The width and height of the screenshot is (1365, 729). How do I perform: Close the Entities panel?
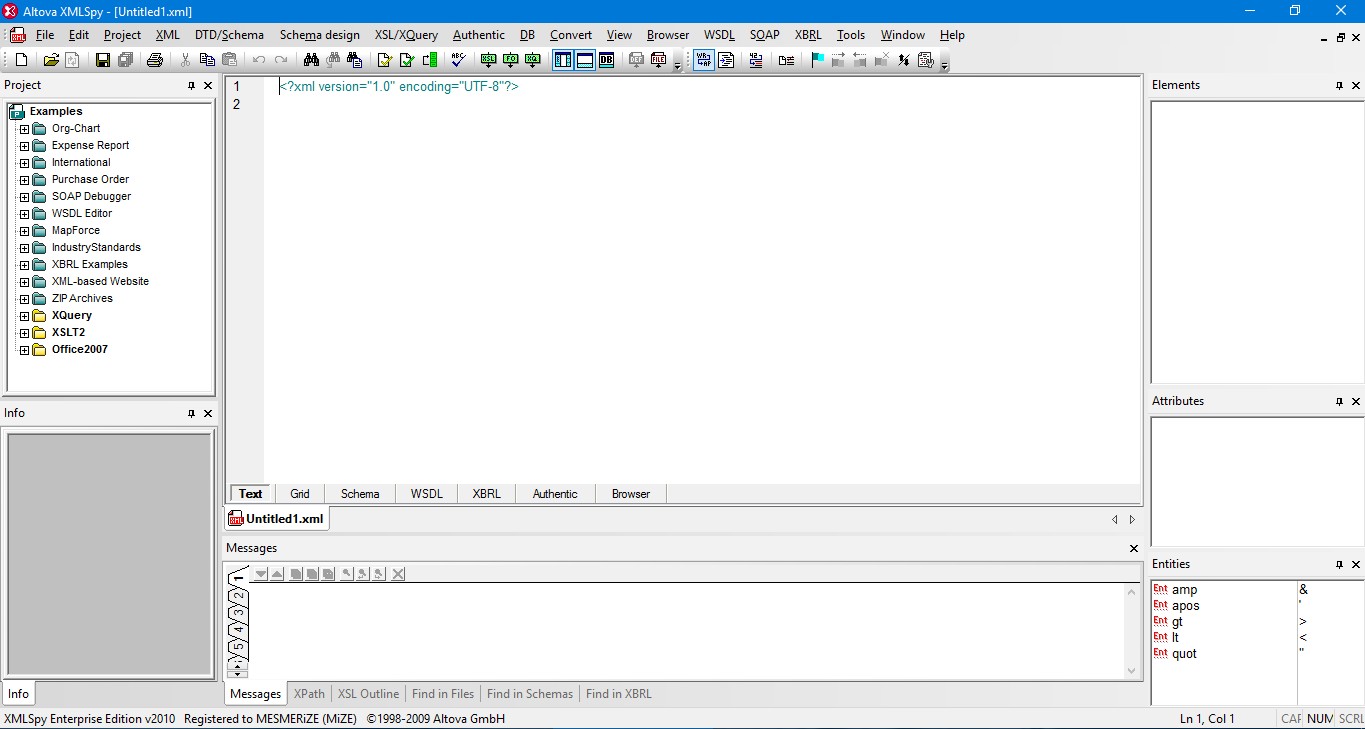[1356, 565]
